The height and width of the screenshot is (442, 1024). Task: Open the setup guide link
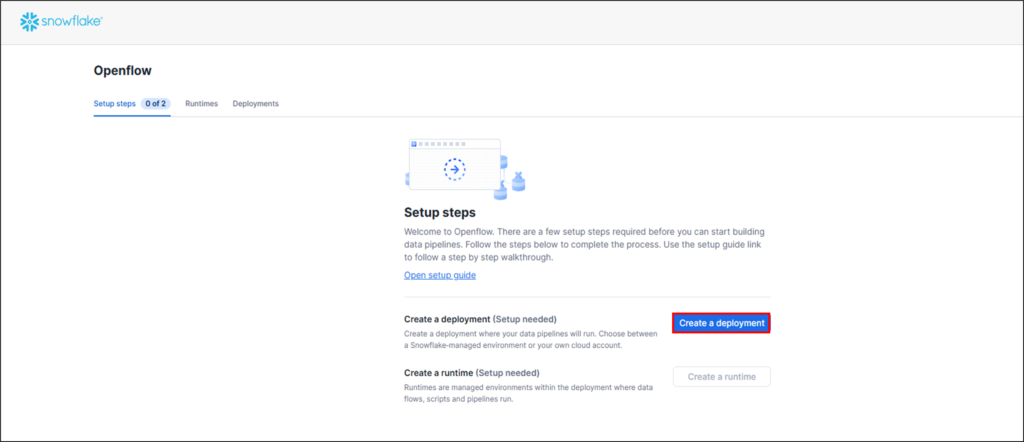(x=440, y=275)
